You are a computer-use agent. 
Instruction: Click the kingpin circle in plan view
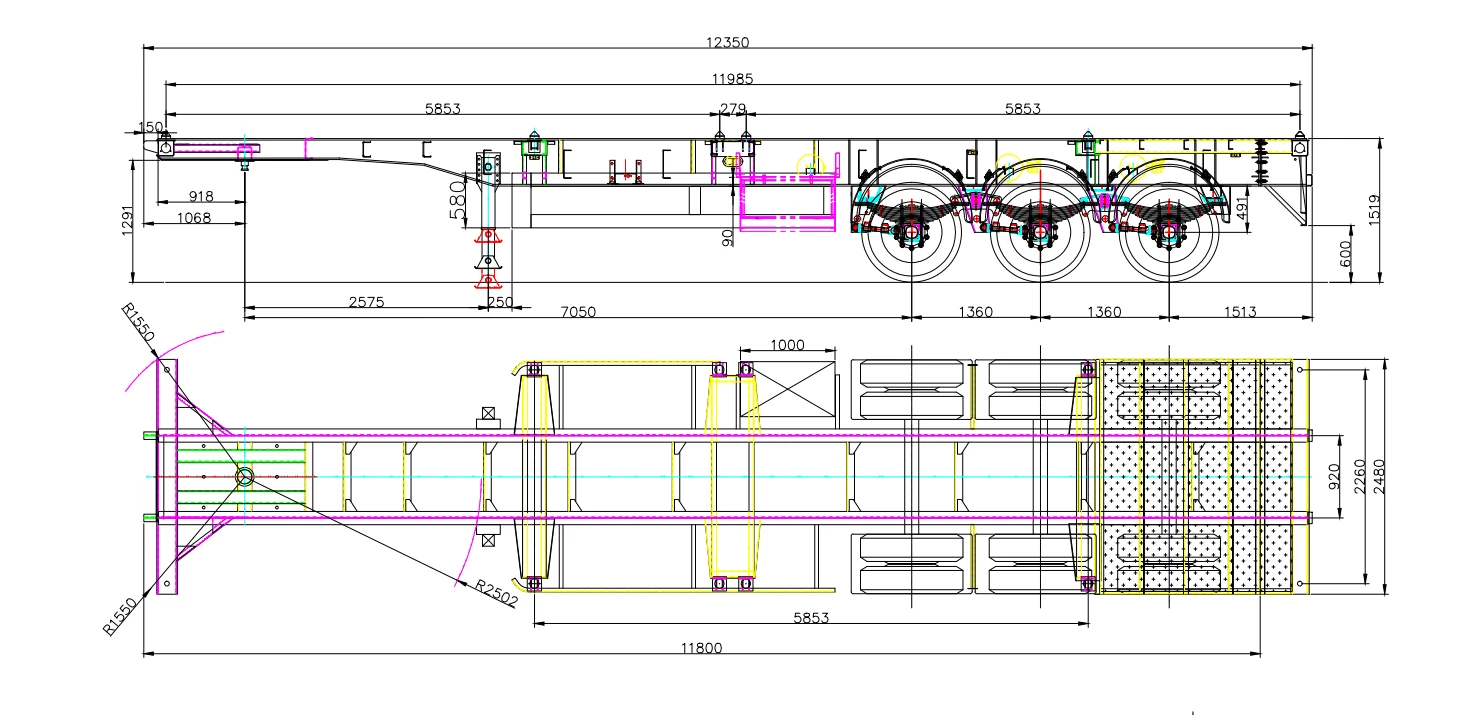pos(245,477)
